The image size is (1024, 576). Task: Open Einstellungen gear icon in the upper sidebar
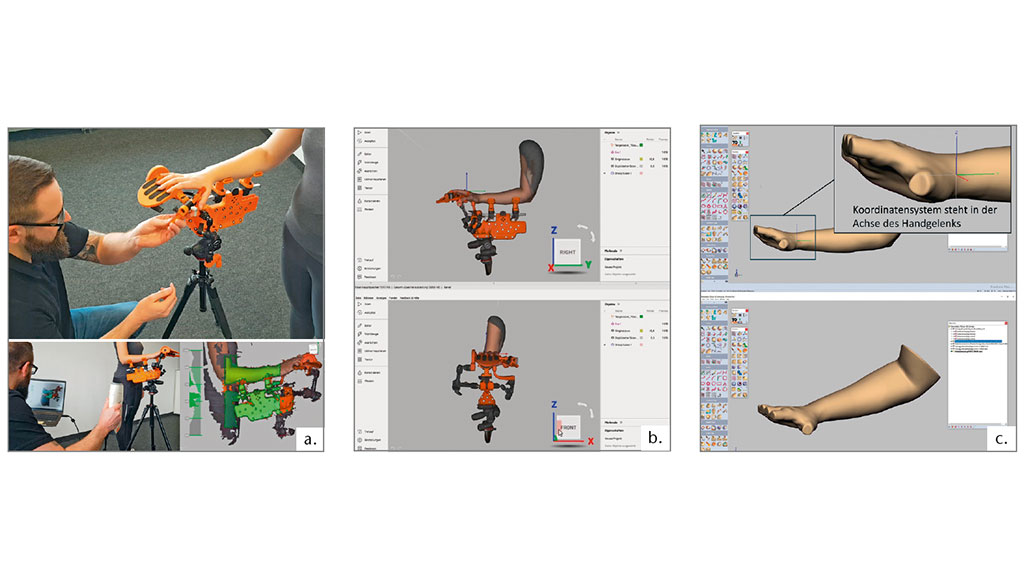(360, 268)
